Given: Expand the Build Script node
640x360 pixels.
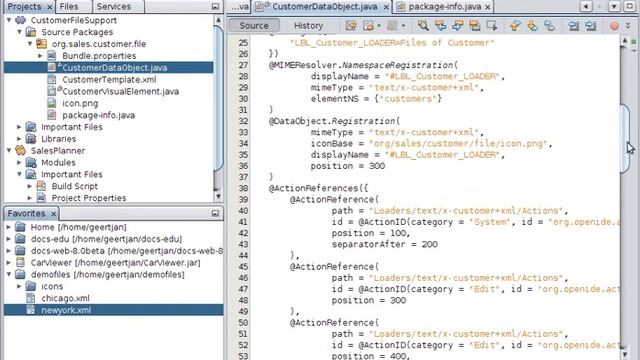Looking at the screenshot, I should (30, 186).
